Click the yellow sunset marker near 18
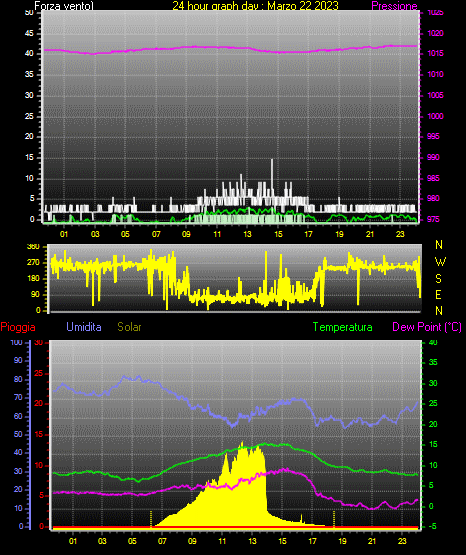This screenshot has width=466, height=555. (x=334, y=519)
